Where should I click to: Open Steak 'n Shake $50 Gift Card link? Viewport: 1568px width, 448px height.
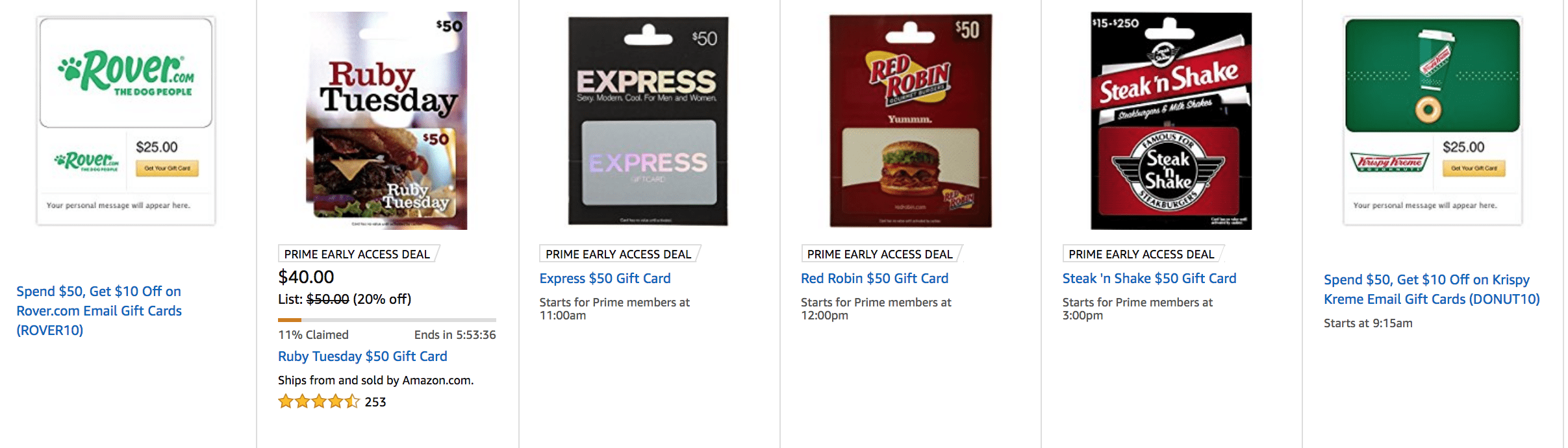click(x=1149, y=279)
